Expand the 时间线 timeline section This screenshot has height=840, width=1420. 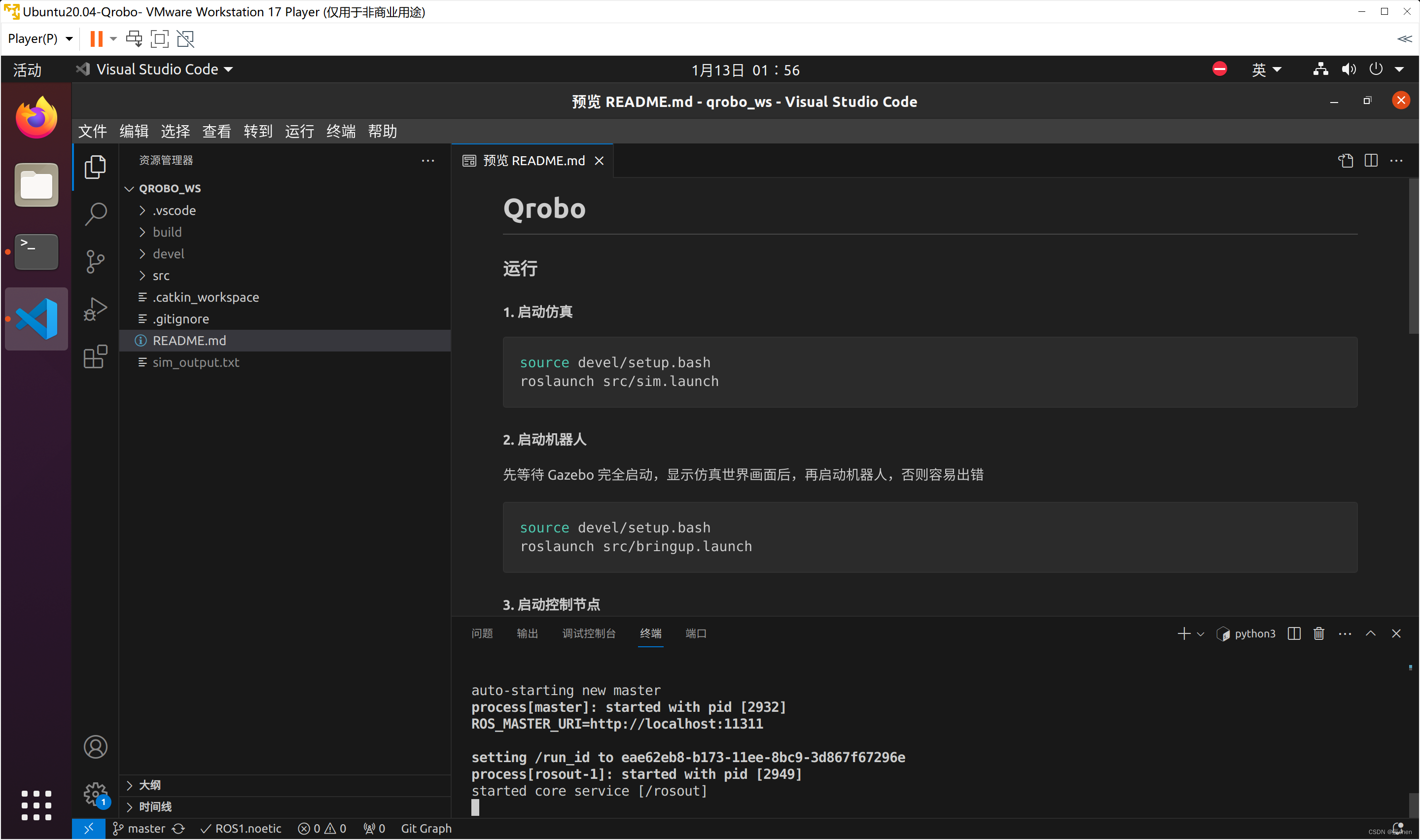pos(285,806)
